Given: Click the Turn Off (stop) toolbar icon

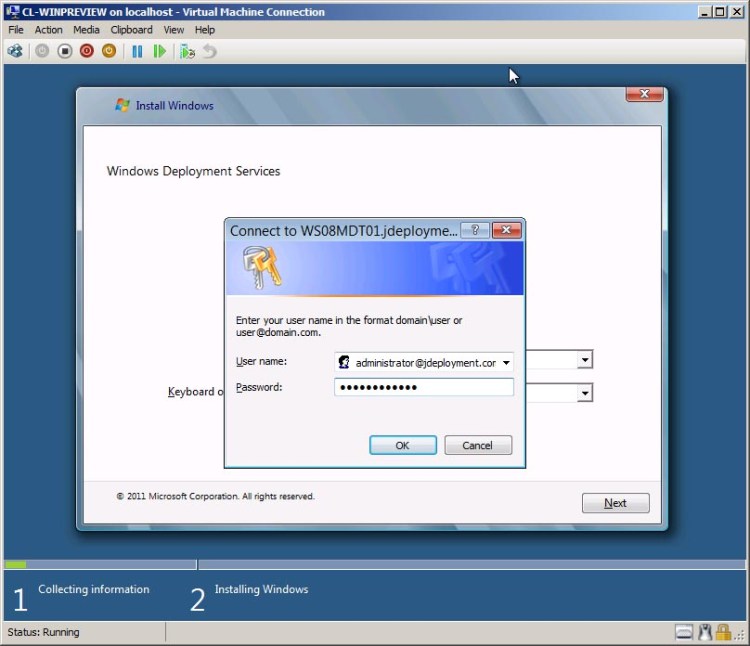Looking at the screenshot, I should [64, 51].
